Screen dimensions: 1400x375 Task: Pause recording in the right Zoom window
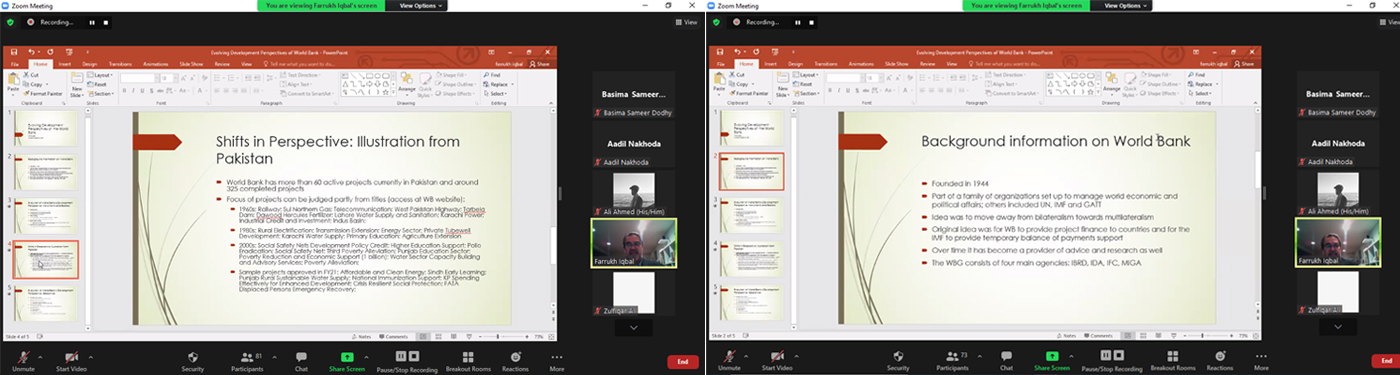click(798, 22)
